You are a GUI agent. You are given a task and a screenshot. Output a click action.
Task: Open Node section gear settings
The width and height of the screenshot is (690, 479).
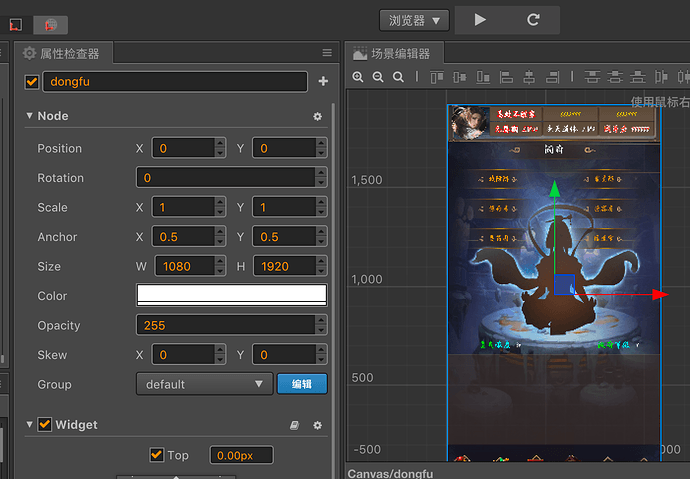(317, 117)
